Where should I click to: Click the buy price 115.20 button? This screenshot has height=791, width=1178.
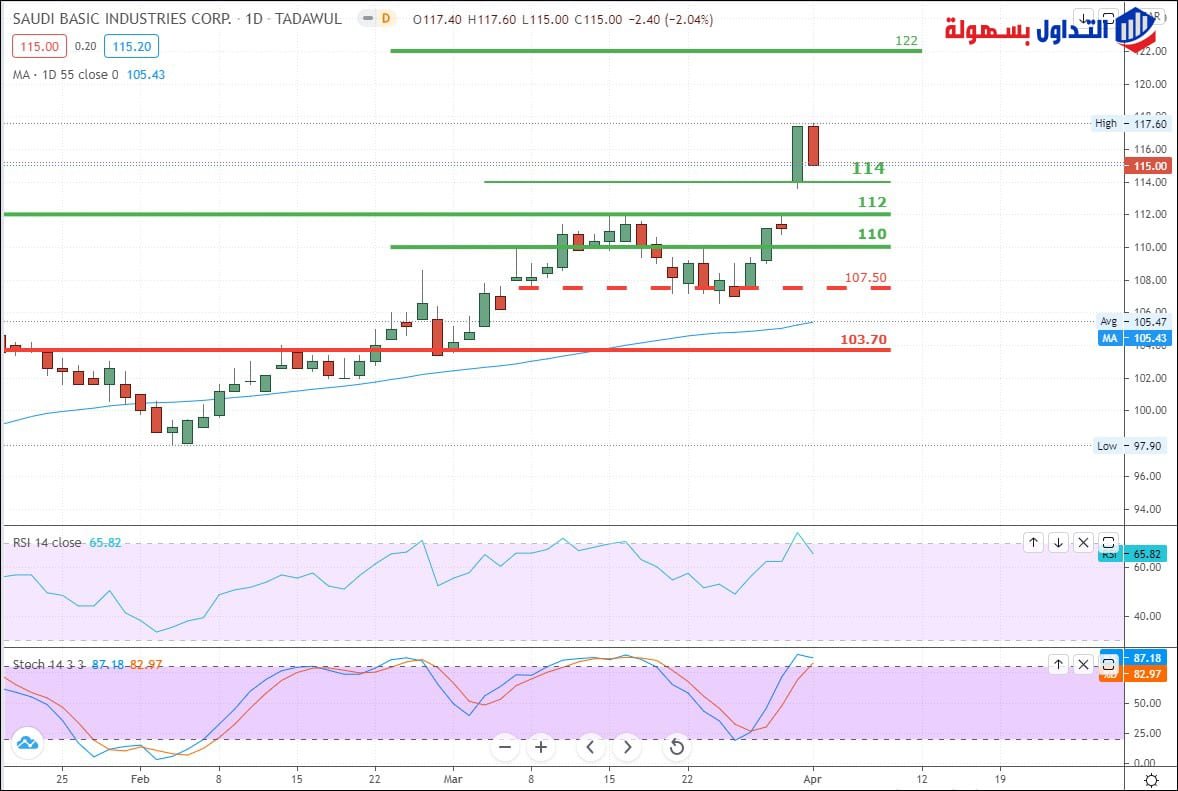[131, 47]
